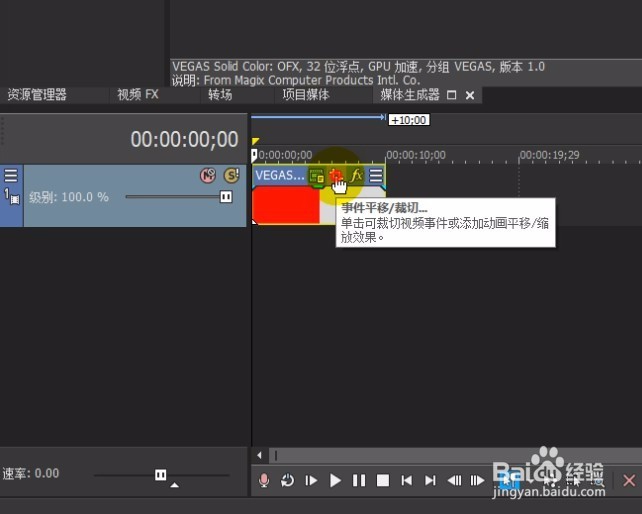This screenshot has height=514, width=642.
Task: Go to end of project
Action: (x=430, y=480)
